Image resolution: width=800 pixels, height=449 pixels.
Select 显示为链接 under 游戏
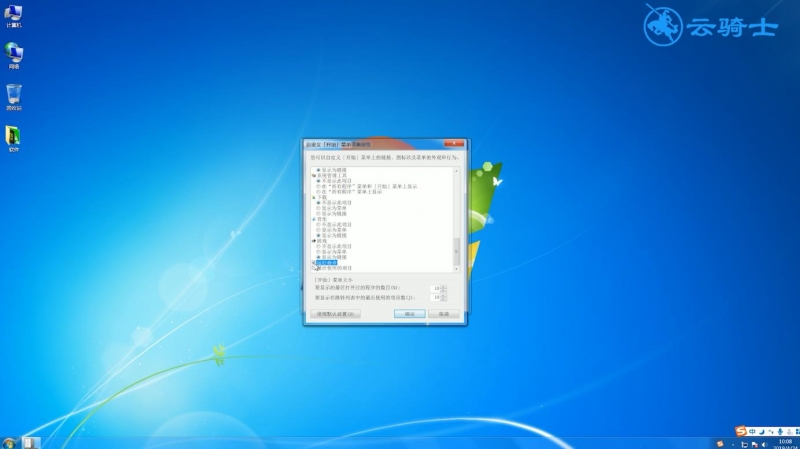point(332,257)
